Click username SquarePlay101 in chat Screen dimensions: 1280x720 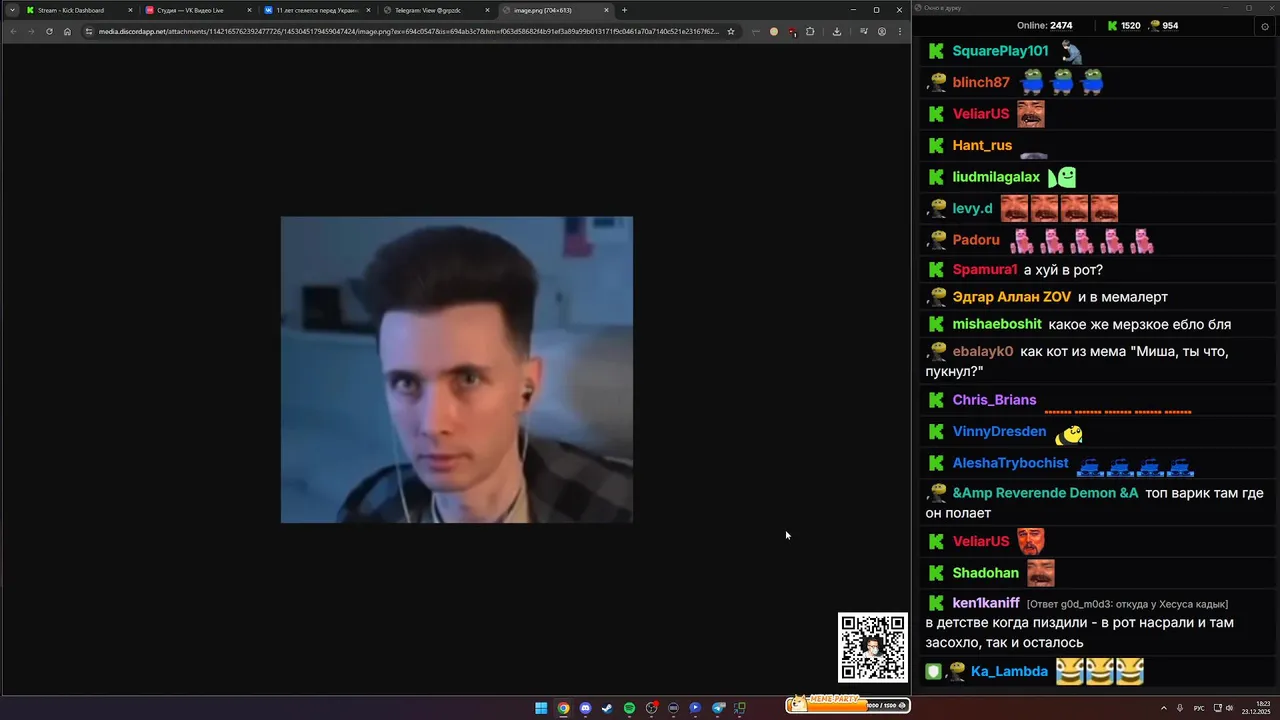1000,51
